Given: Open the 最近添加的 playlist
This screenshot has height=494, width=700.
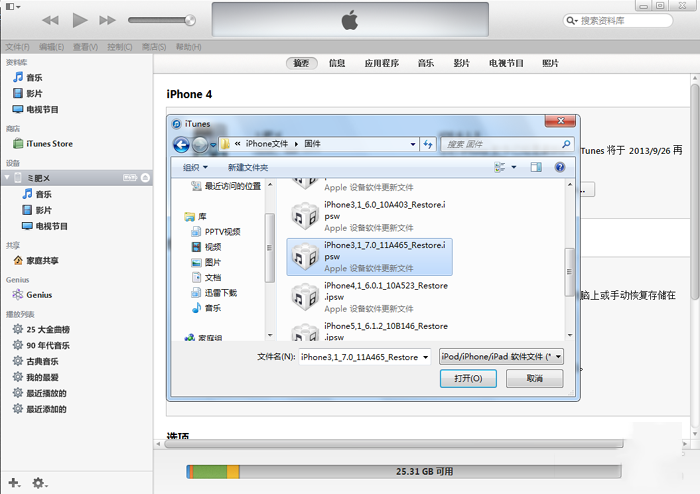Looking at the screenshot, I should (46, 409).
